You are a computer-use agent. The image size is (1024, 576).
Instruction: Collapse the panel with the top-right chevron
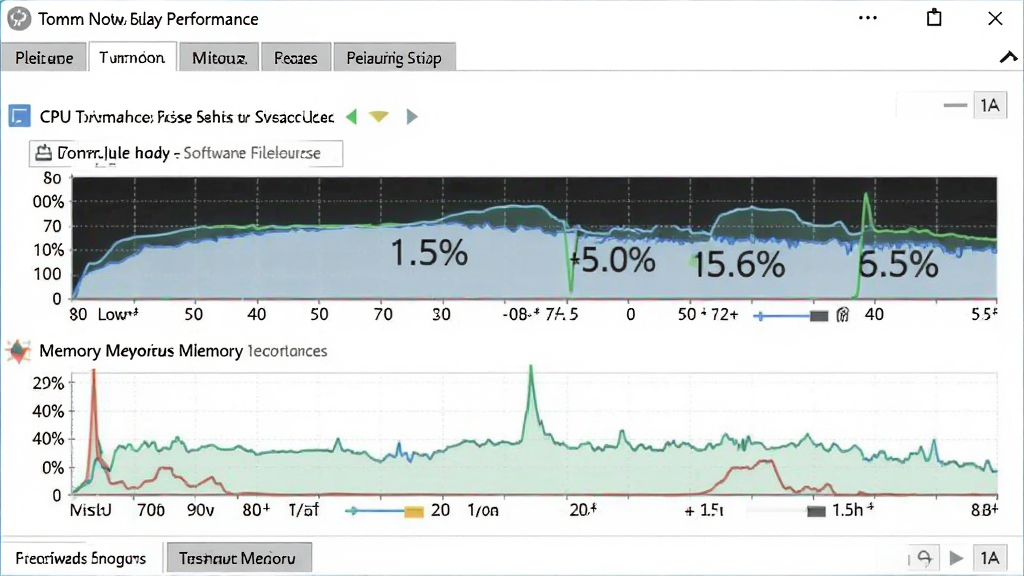pyautogui.click(x=1008, y=57)
